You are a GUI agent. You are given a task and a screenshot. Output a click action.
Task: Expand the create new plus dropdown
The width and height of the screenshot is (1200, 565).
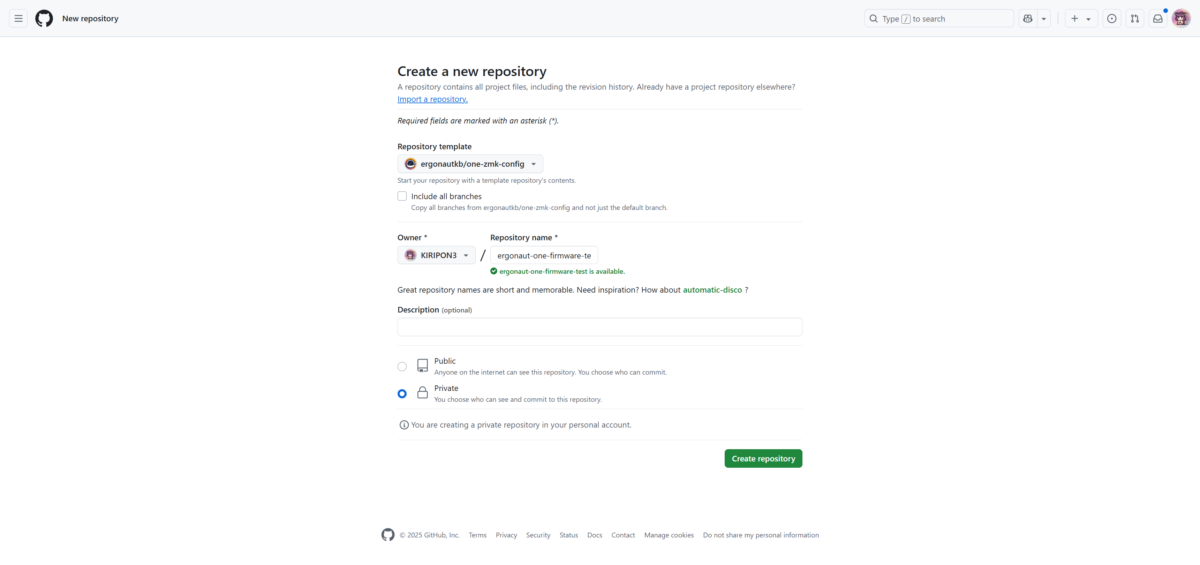pos(1080,18)
